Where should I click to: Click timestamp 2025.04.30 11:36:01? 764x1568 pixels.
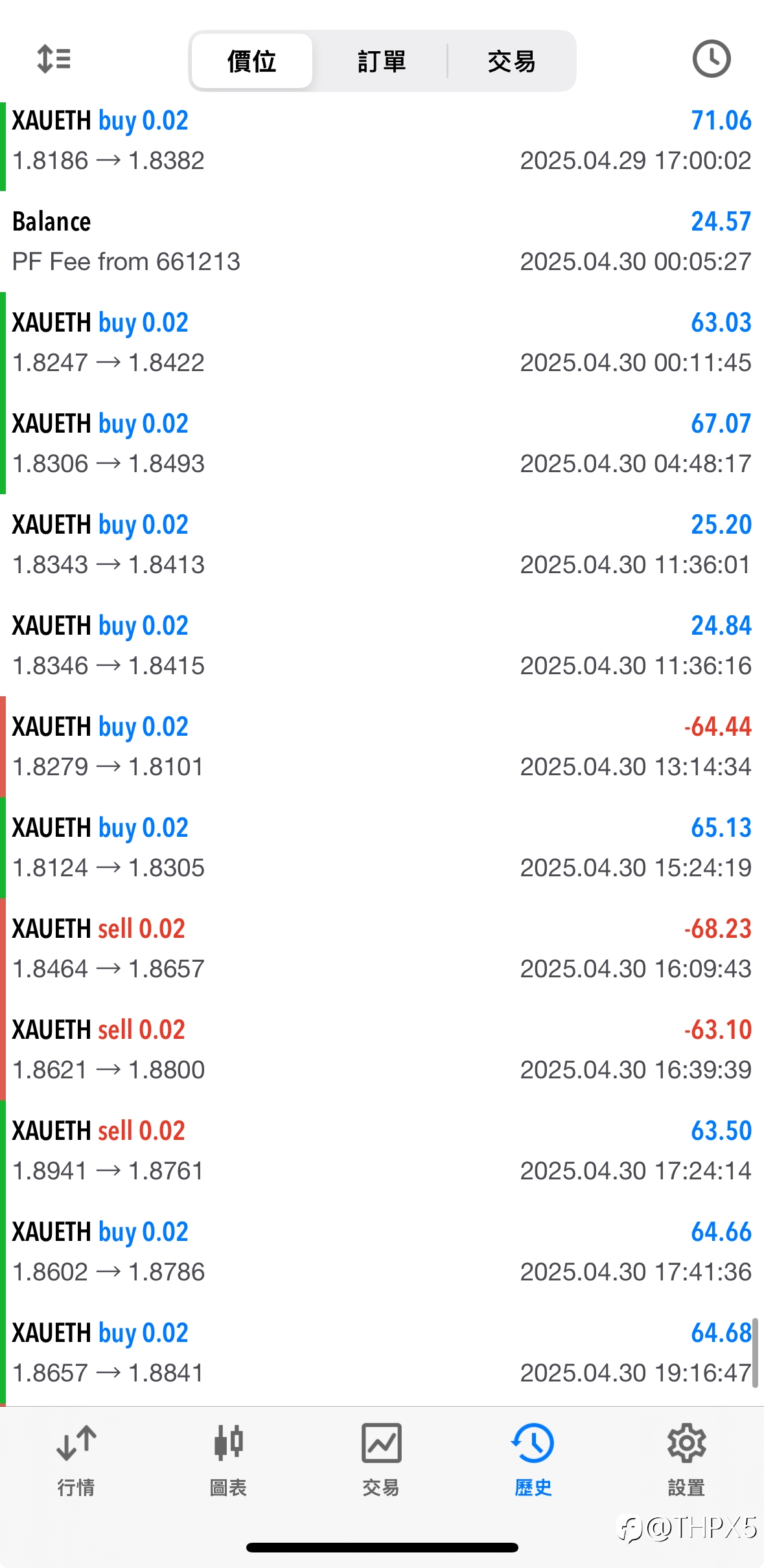[636, 565]
